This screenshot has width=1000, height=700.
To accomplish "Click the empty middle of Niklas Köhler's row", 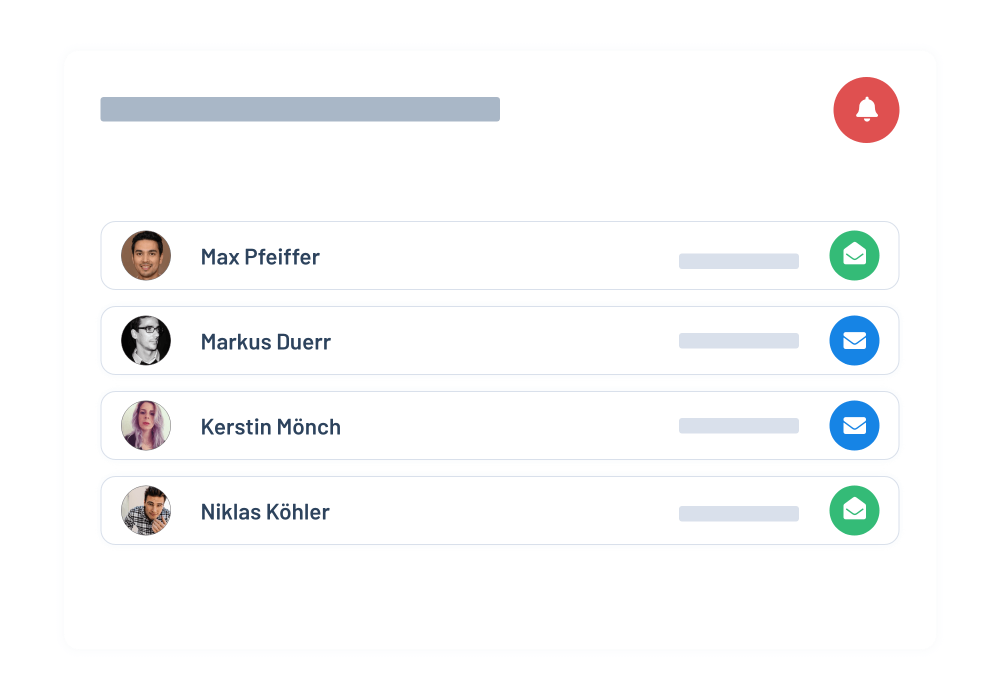I will [500, 511].
